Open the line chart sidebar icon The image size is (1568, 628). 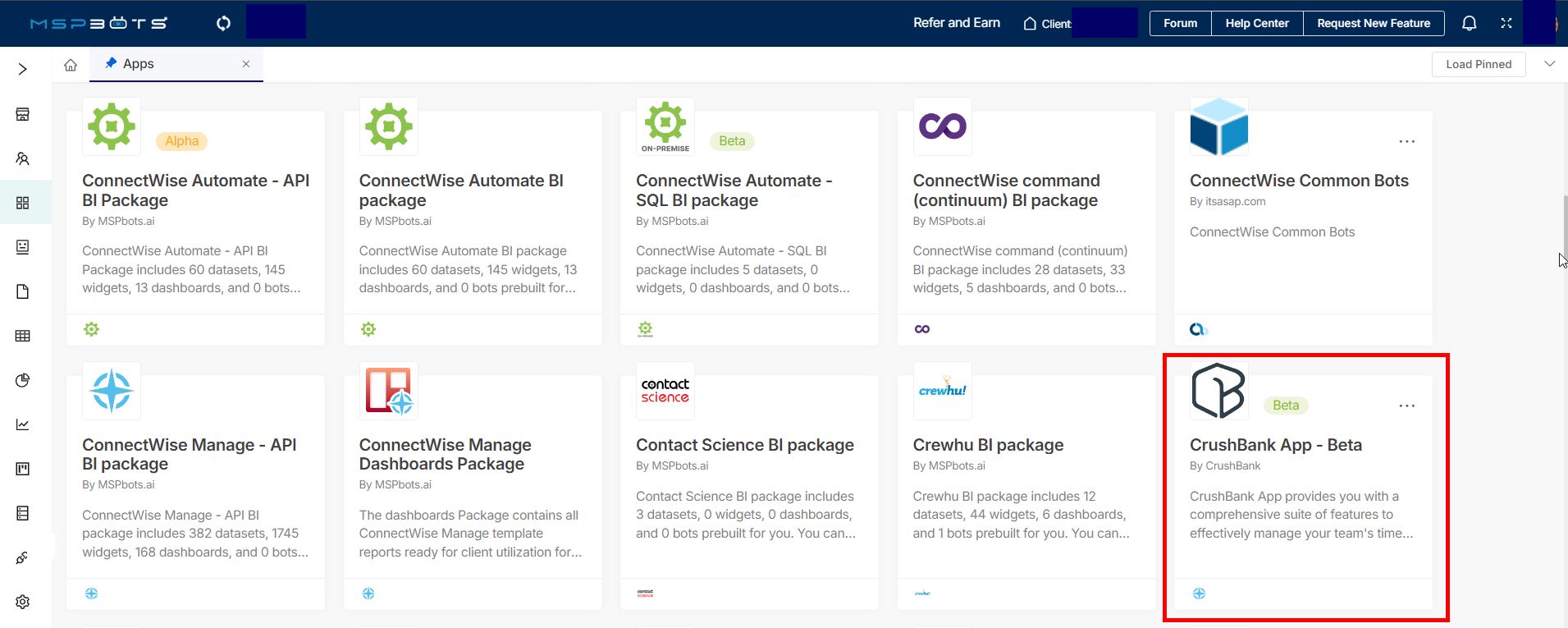(x=23, y=424)
